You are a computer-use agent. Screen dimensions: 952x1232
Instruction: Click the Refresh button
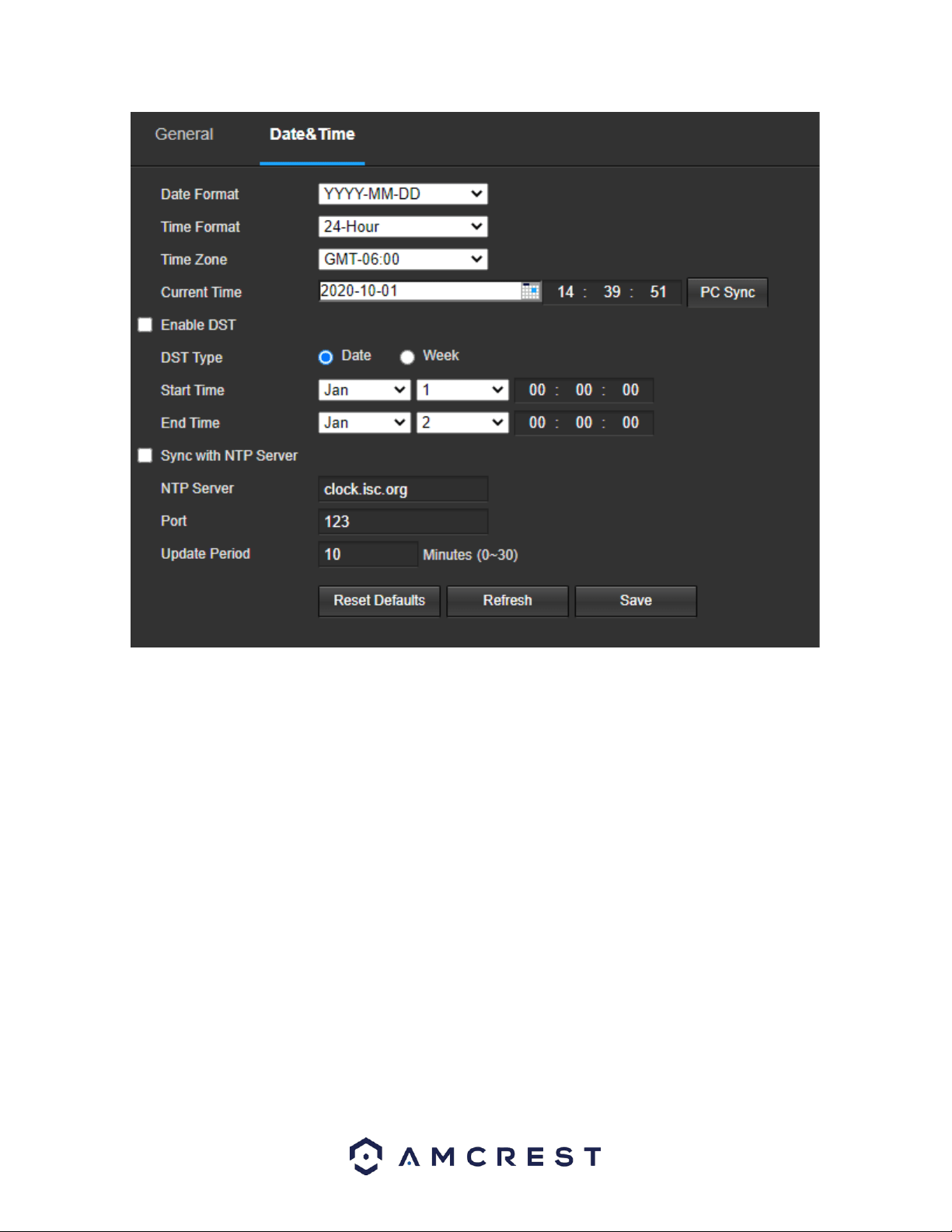coord(507,601)
